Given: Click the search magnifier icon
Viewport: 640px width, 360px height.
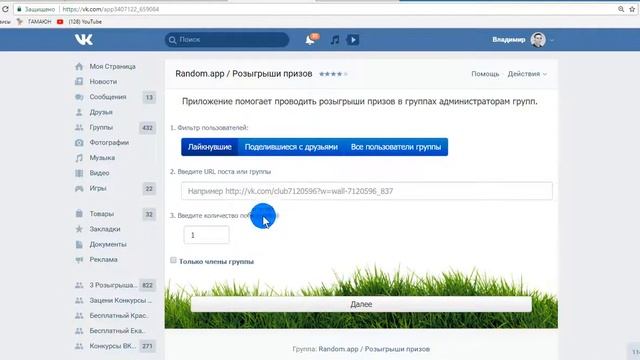Looking at the screenshot, I should [172, 40].
